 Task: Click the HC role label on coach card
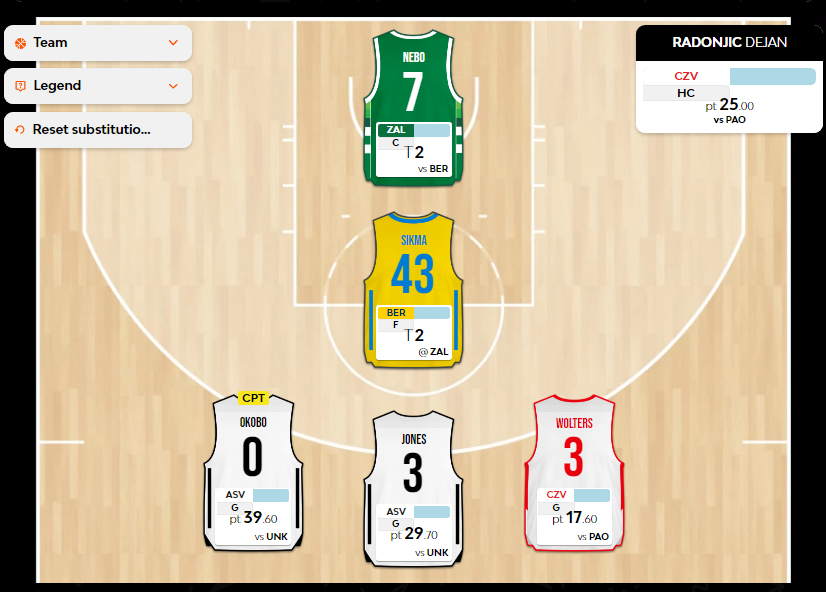(685, 93)
